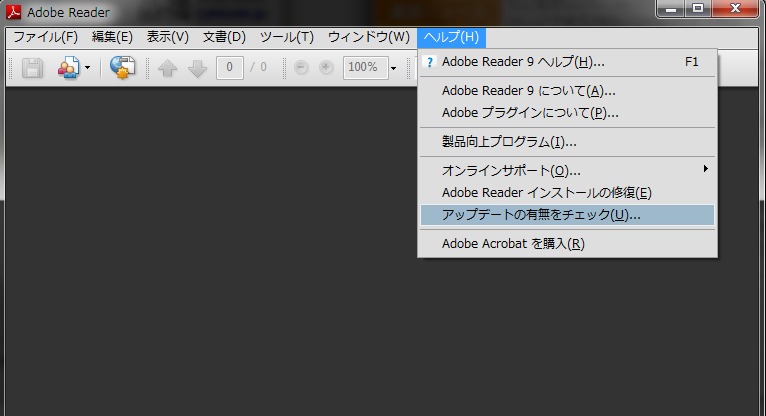
Task: Select Adobe プラグインについて(P)
Action: pos(567,113)
